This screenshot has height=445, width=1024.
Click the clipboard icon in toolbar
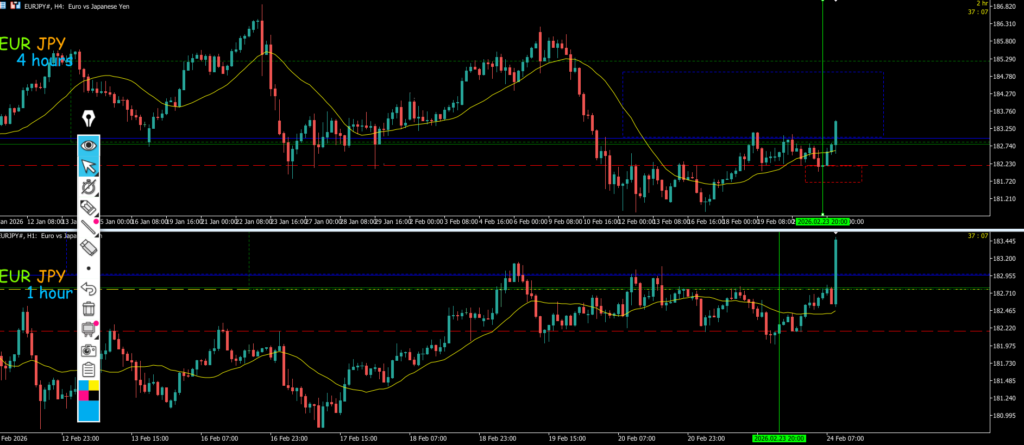click(90, 370)
